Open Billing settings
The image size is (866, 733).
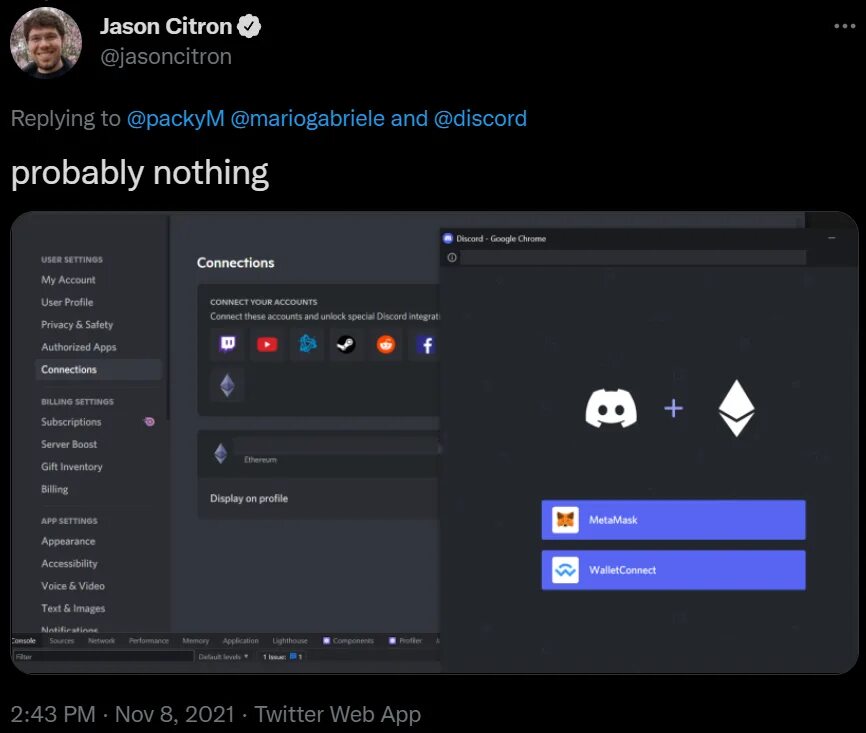[x=54, y=489]
